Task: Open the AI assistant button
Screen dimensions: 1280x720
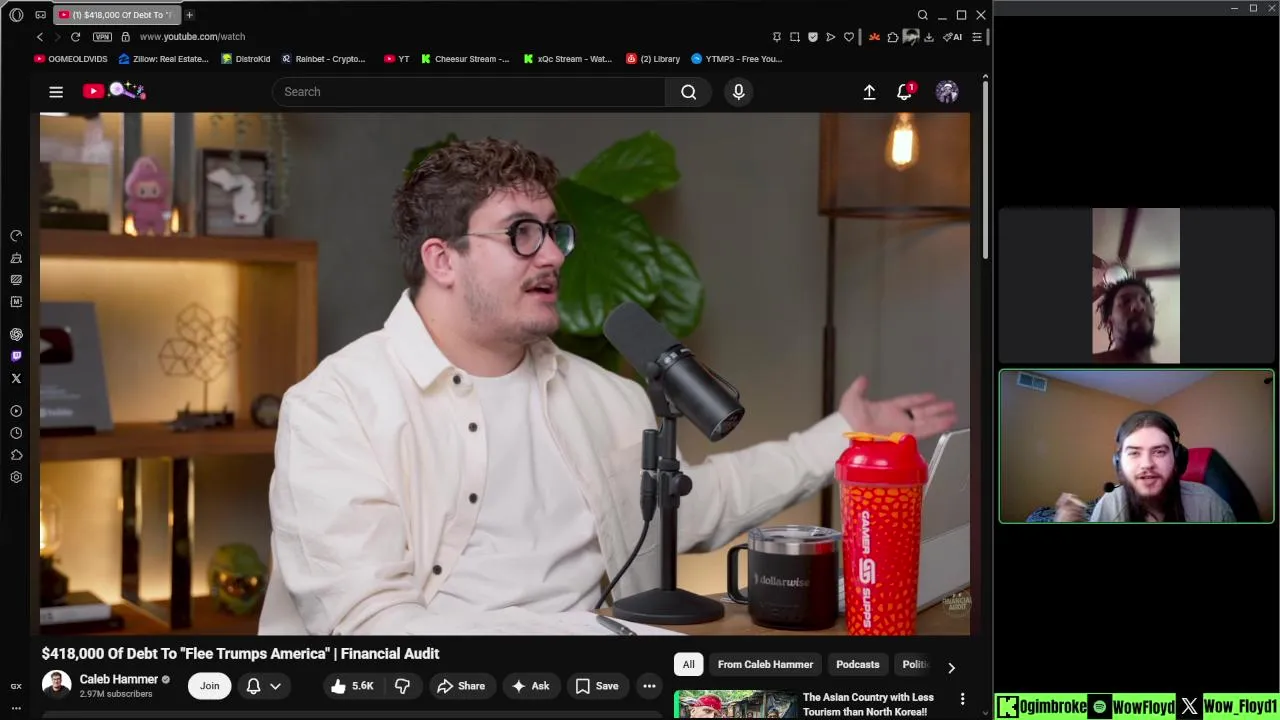Action: point(953,37)
